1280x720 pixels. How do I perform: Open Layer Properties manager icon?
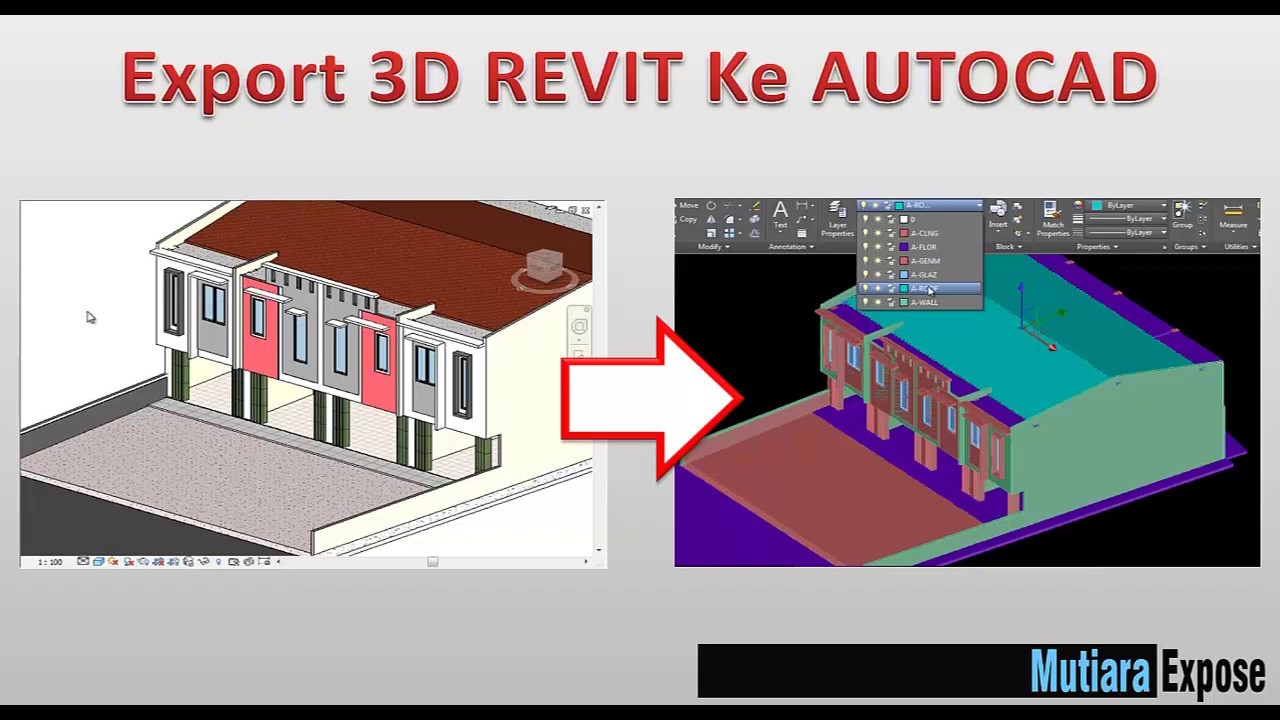point(837,208)
